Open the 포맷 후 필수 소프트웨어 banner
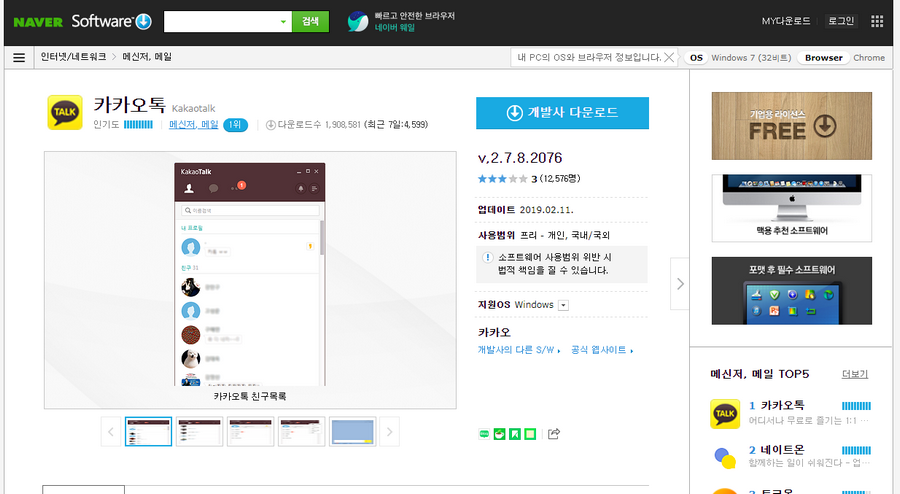Image resolution: width=900 pixels, height=494 pixels. coord(792,291)
